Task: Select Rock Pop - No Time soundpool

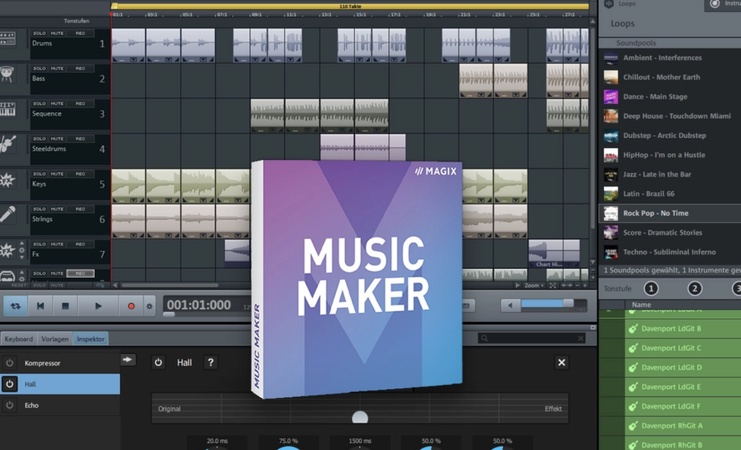Action: click(x=670, y=213)
